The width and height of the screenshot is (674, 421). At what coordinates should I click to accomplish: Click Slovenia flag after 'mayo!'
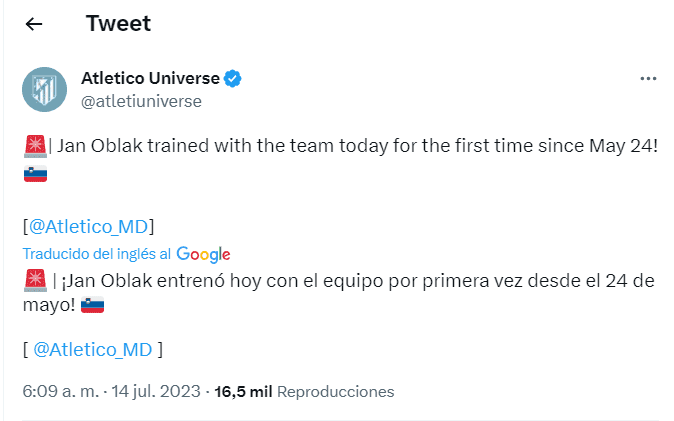(92, 305)
